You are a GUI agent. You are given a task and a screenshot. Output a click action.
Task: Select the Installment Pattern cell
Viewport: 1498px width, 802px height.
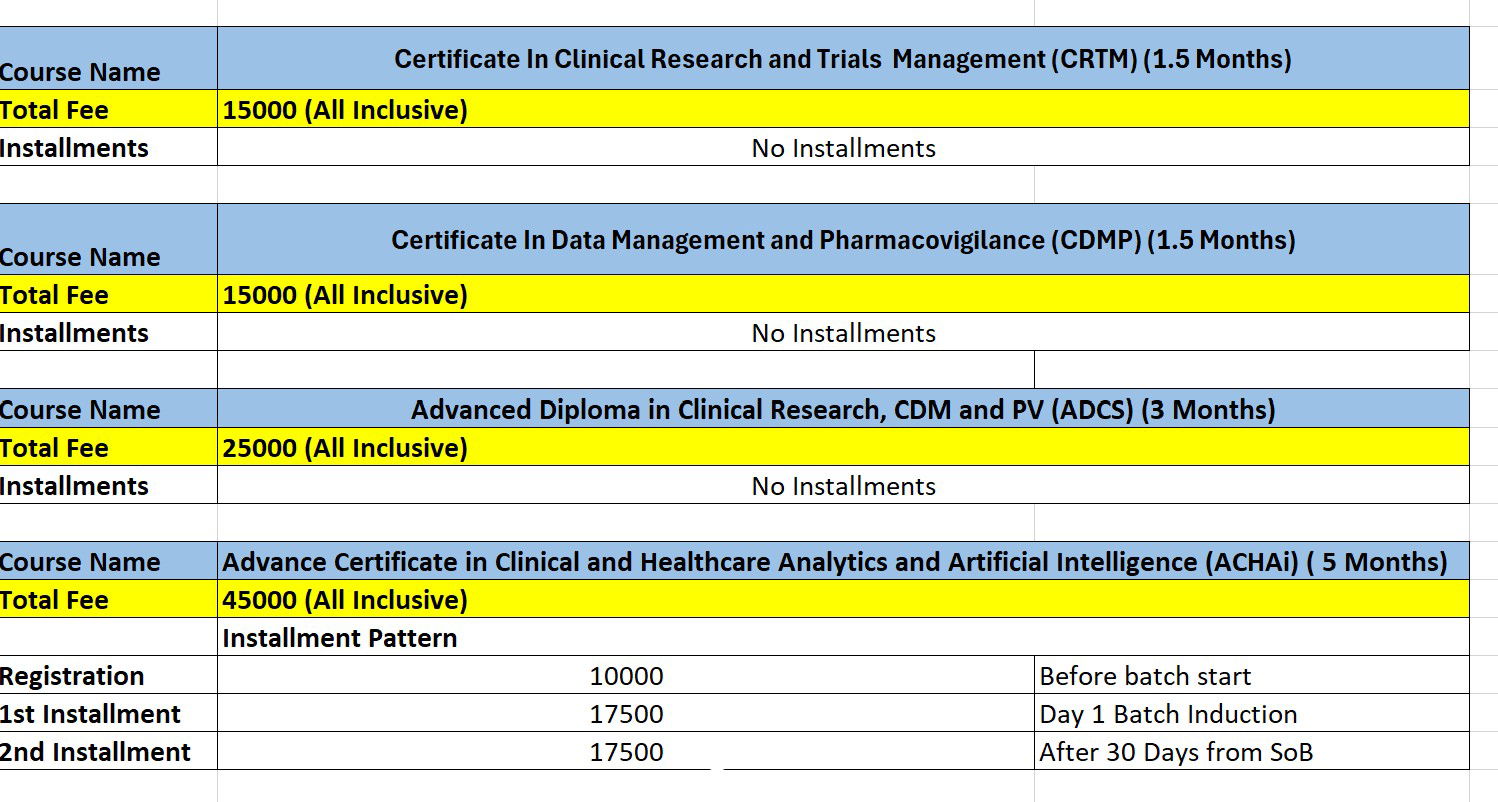(340, 638)
